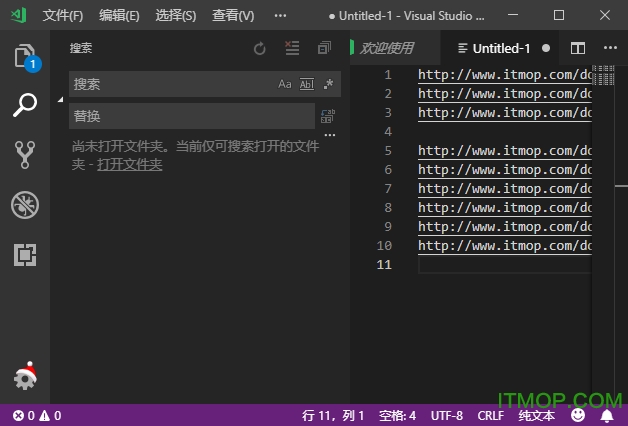Screen dimensions: 628x426
Task: Open the CRLF line ending selector
Action: click(491, 415)
